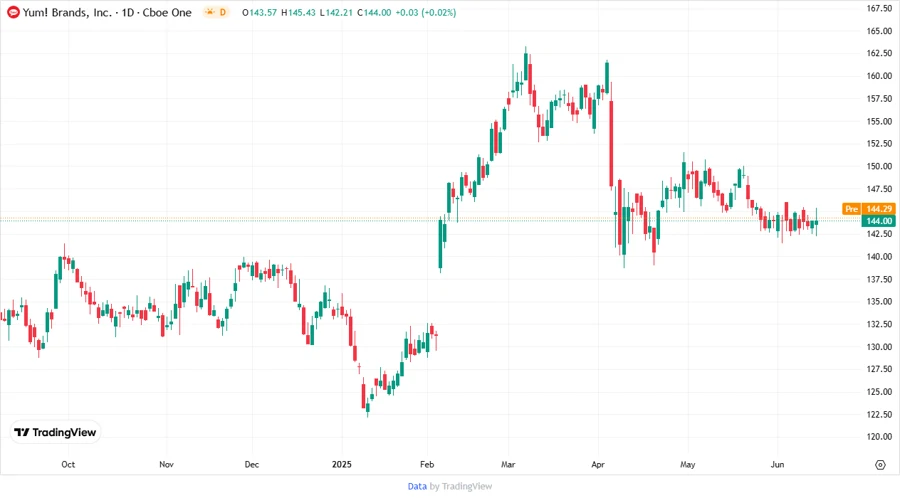Click the 157.50 price axis value
The image size is (900, 498).
tap(879, 99)
